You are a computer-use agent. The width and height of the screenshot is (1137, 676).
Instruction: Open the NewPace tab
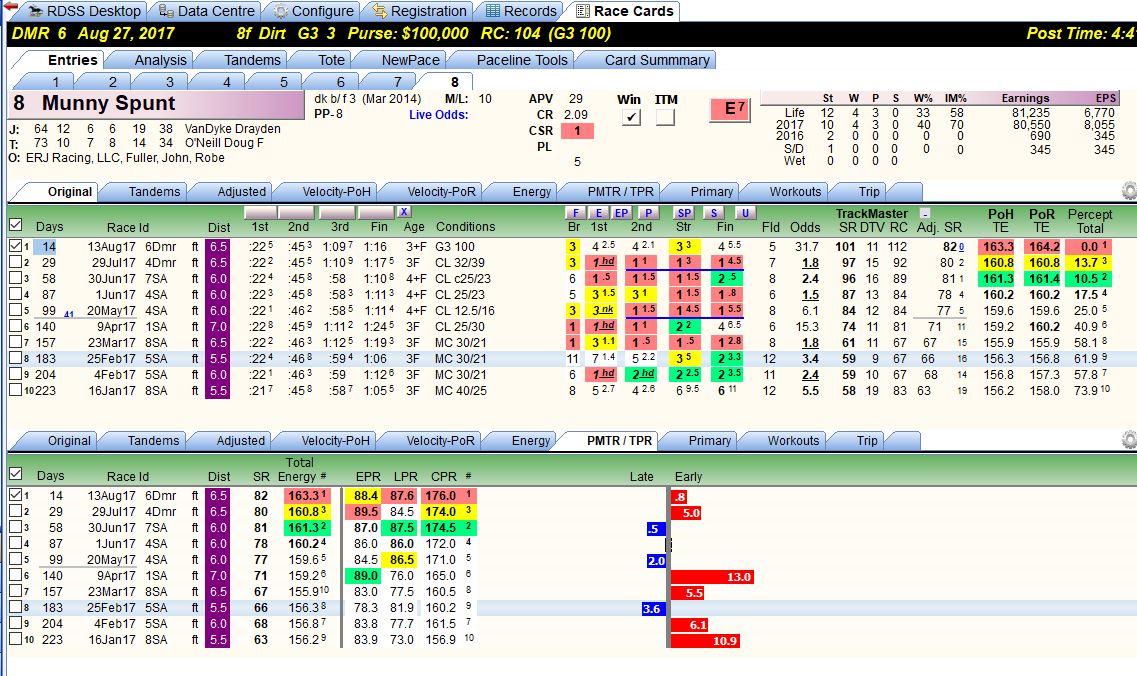click(410, 60)
